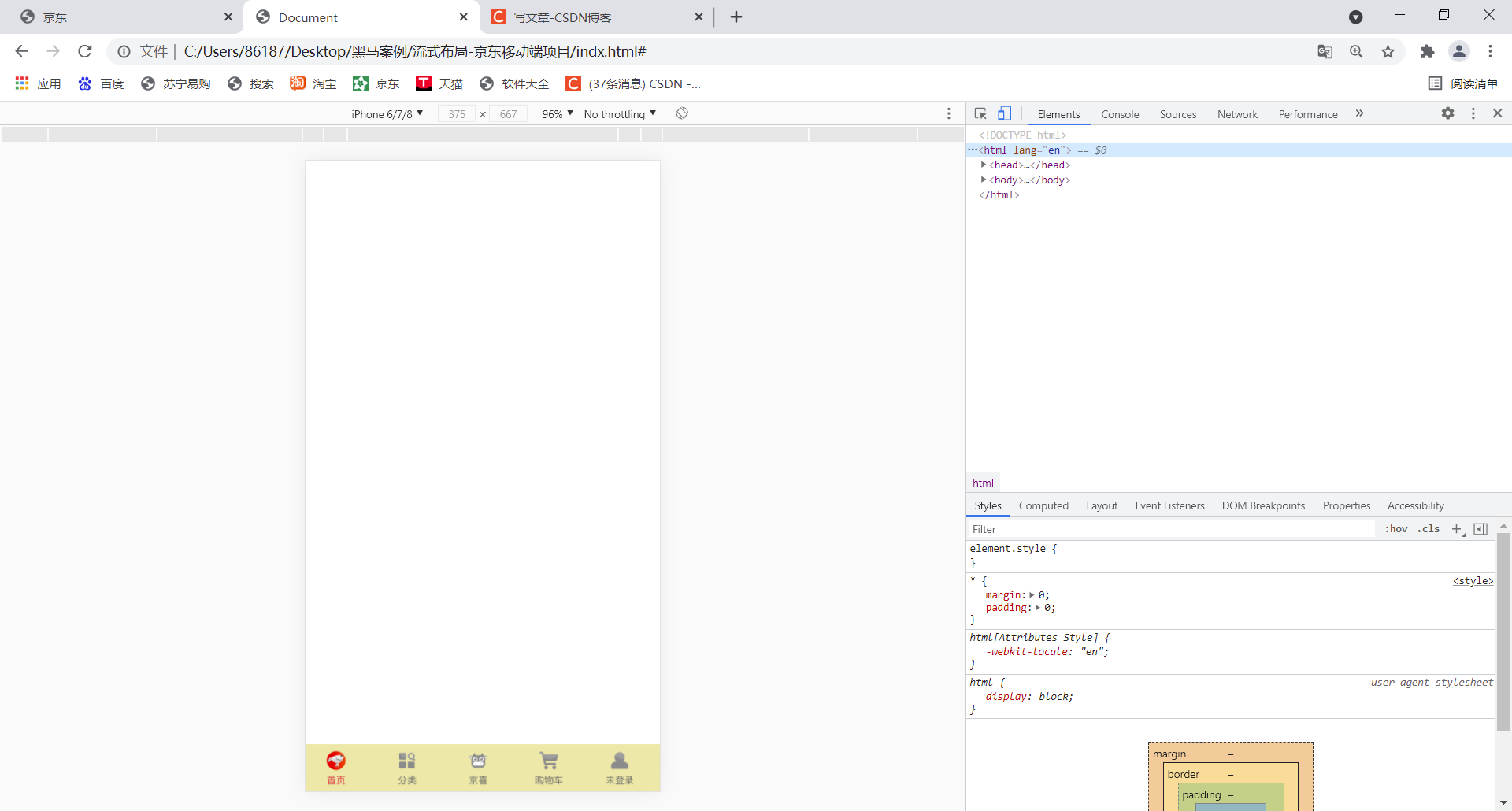Open DevTools settings gear
This screenshot has width=1512, height=811.
click(1447, 113)
